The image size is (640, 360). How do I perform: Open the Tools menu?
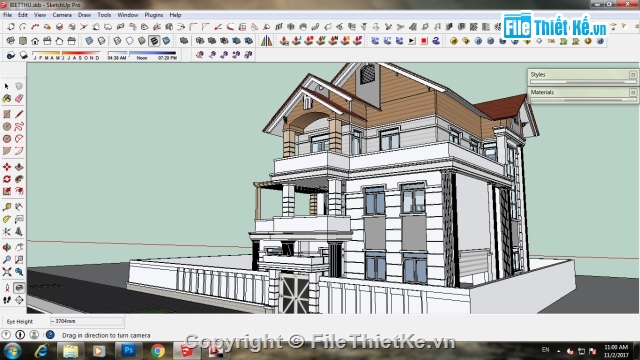[104, 15]
